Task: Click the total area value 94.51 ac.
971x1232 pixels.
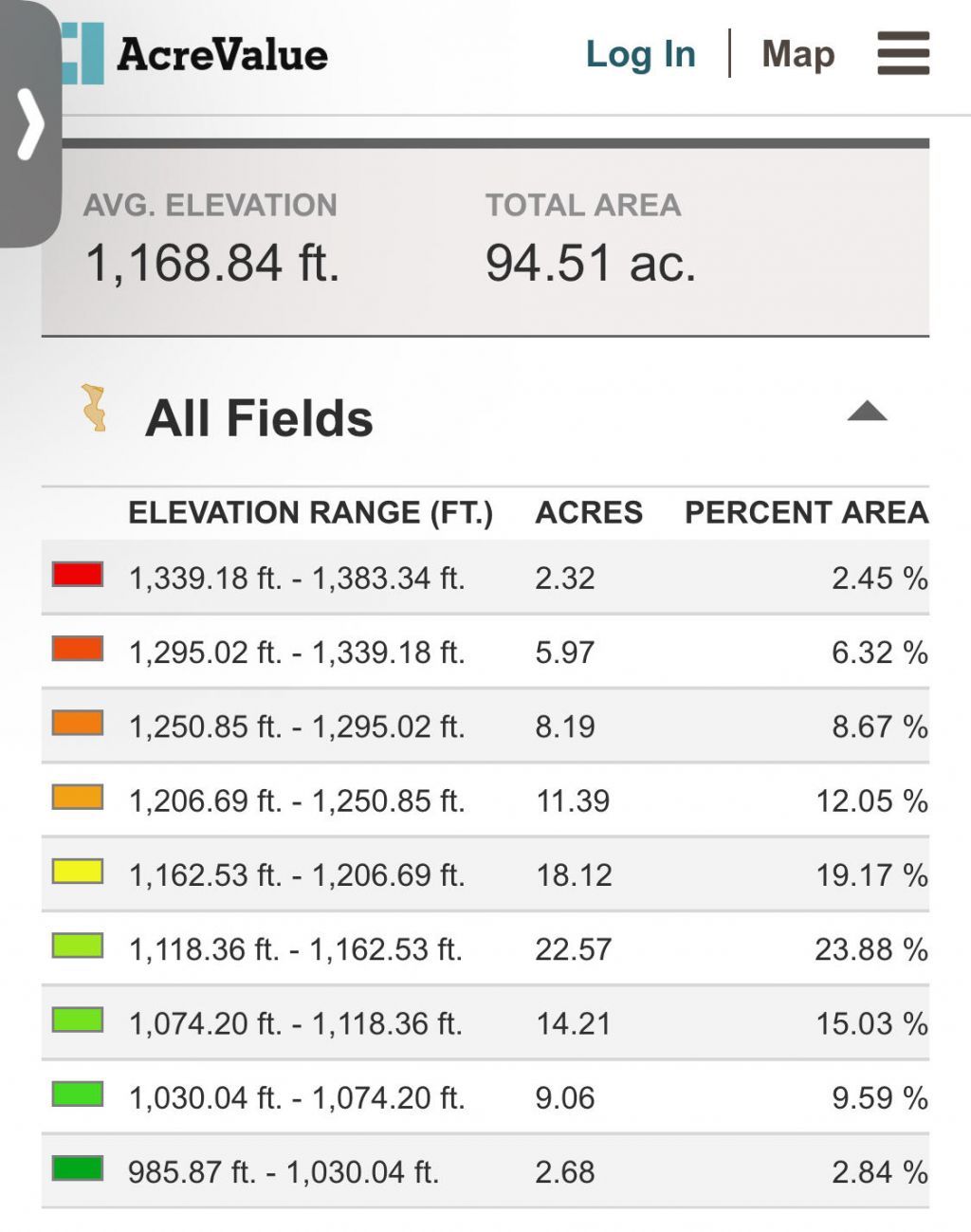Action: pyautogui.click(x=591, y=263)
